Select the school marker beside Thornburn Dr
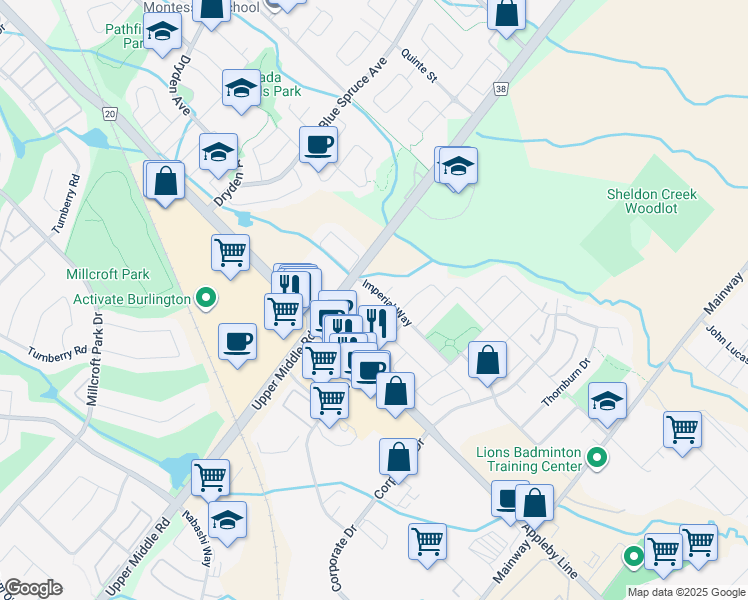748x600 pixels. [x=607, y=400]
